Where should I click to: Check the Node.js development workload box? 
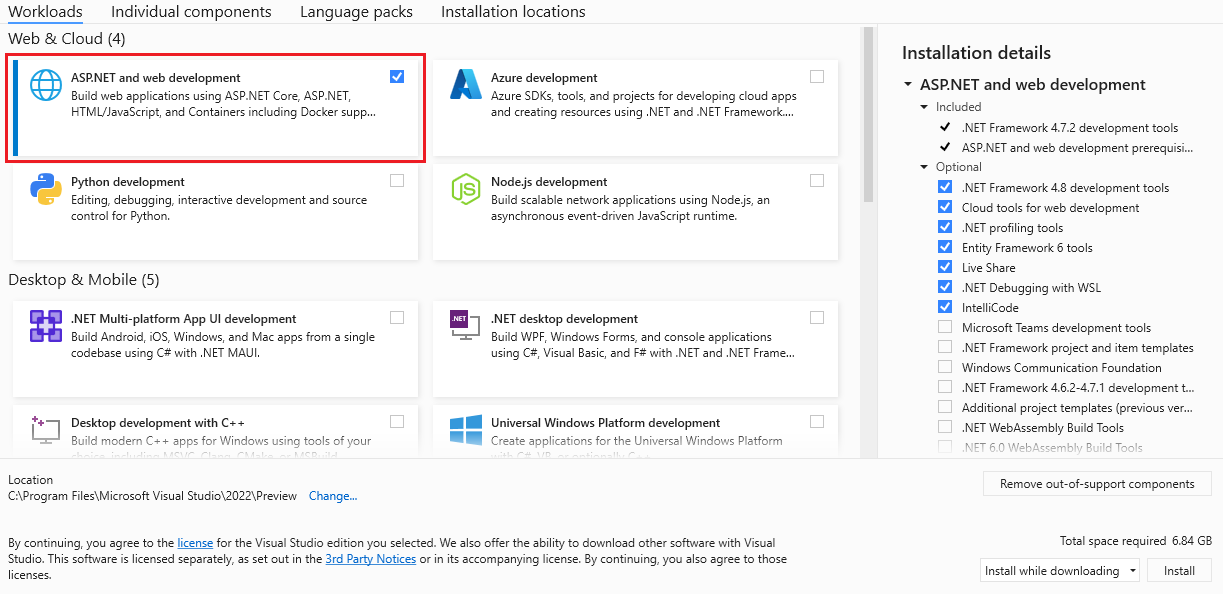(817, 181)
